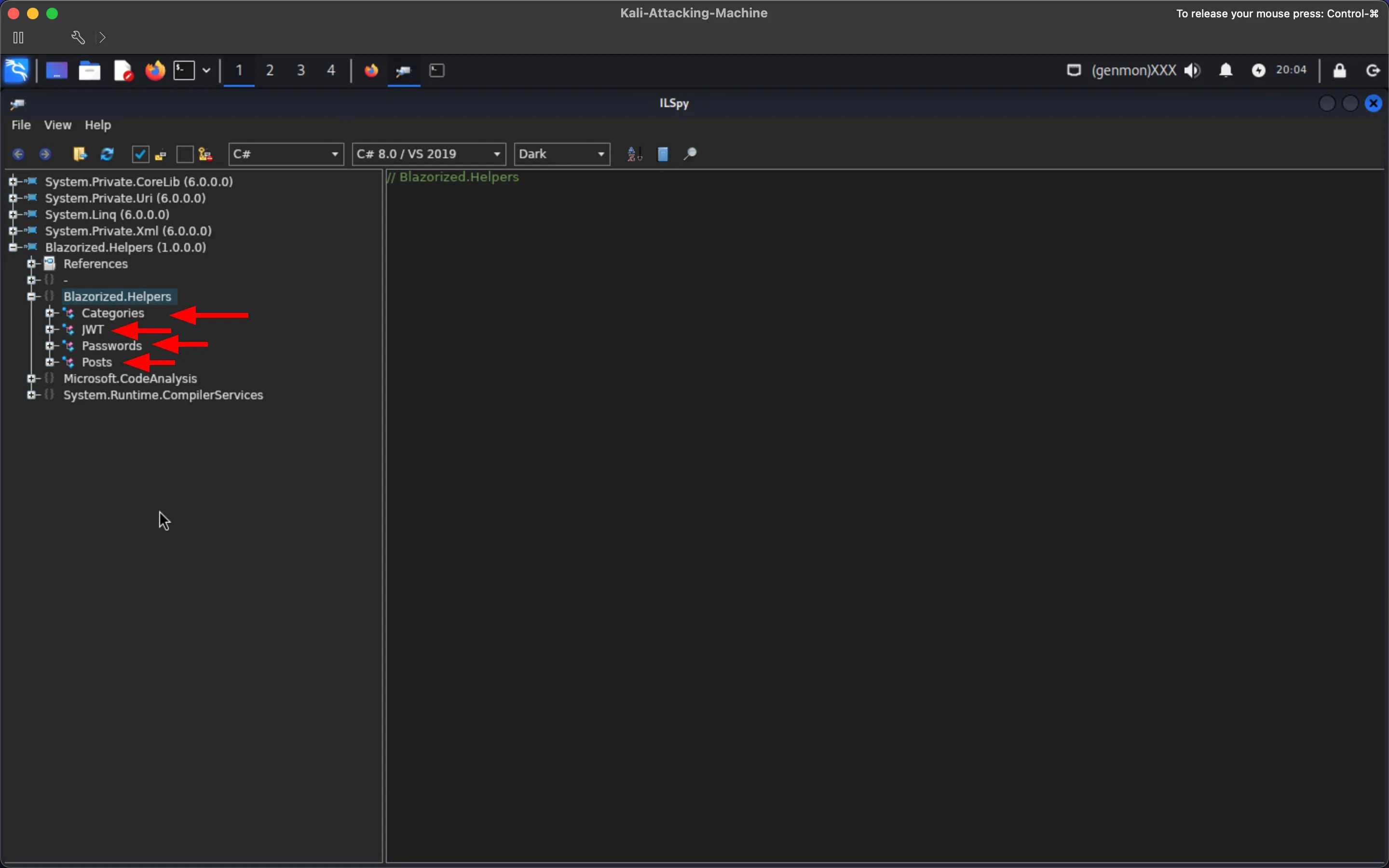
Task: Expand the System.Private.Xml tree node
Action: 13,231
